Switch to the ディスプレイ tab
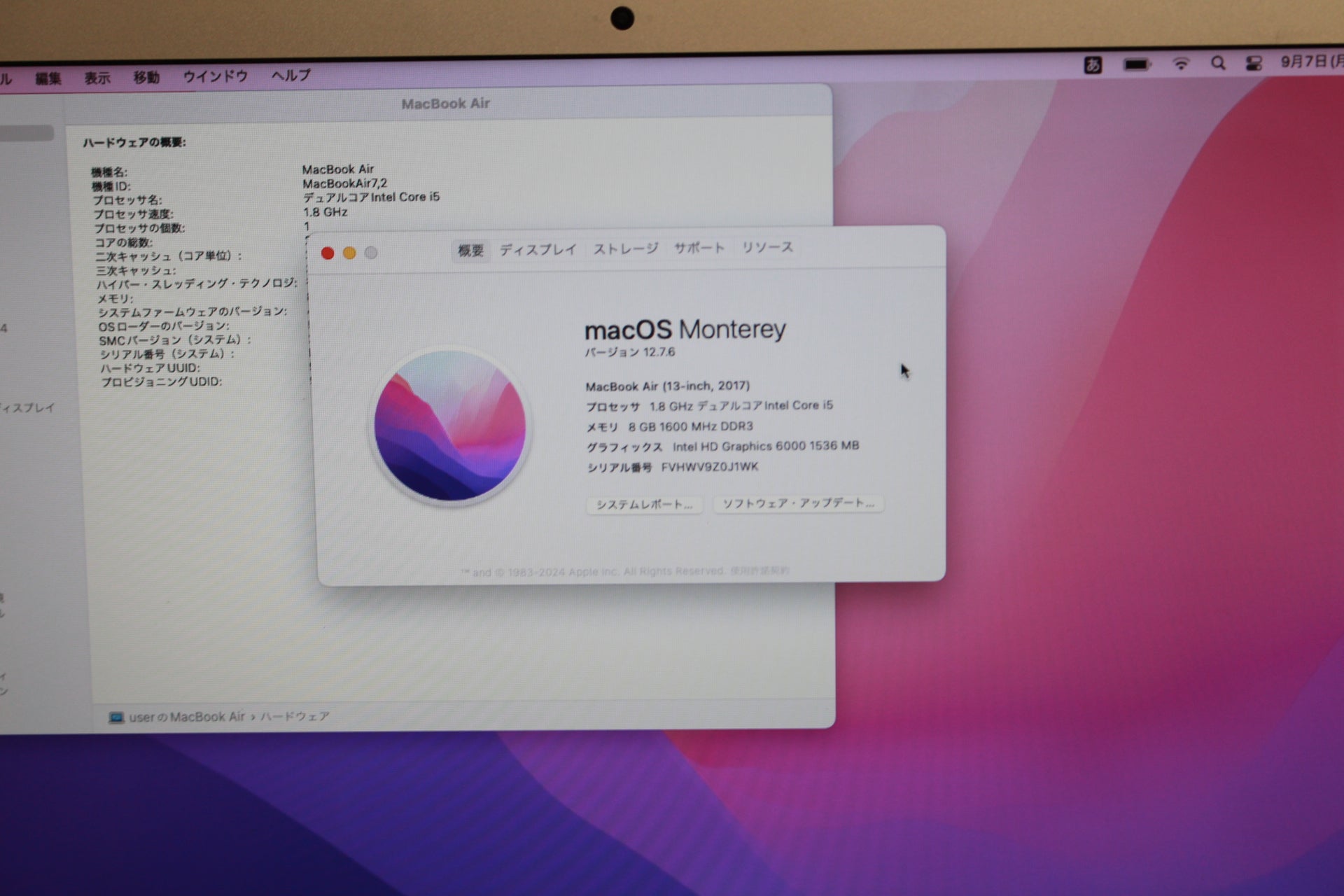1344x896 pixels. click(538, 250)
